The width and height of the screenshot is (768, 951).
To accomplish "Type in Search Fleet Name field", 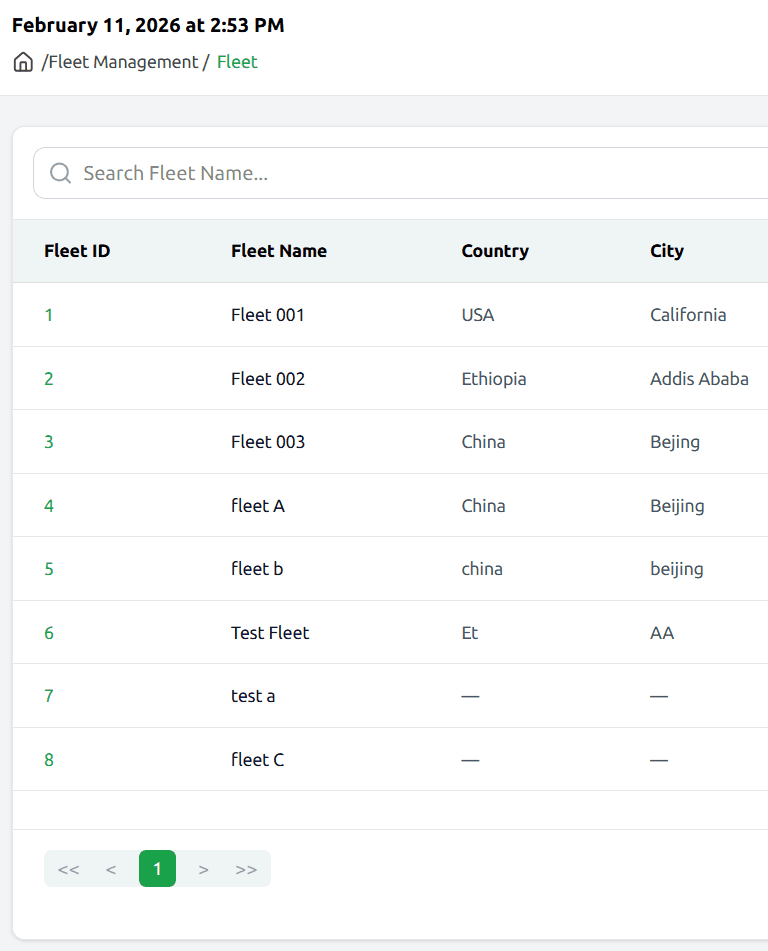I will [x=400, y=173].
